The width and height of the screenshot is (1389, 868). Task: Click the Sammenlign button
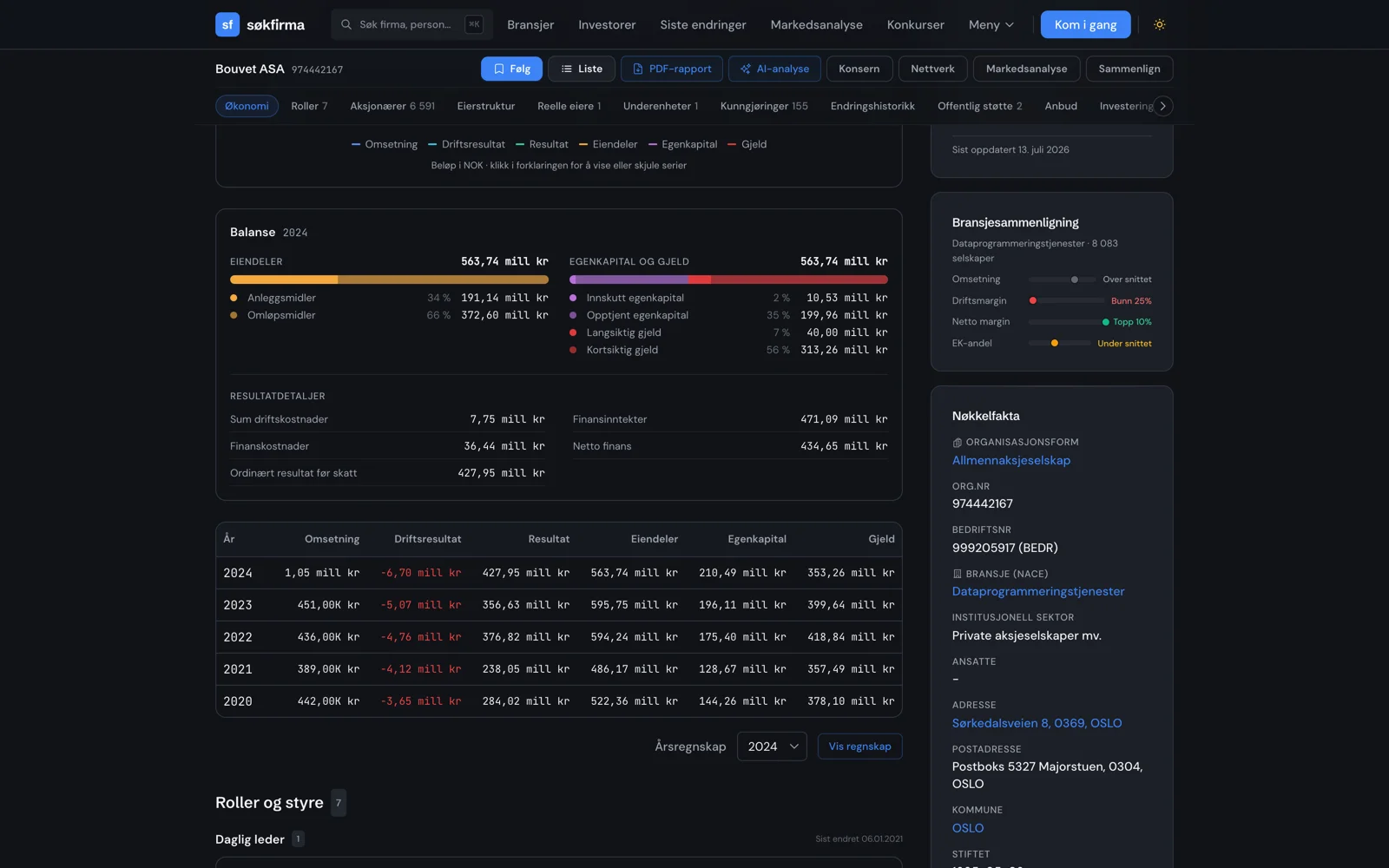tap(1129, 69)
